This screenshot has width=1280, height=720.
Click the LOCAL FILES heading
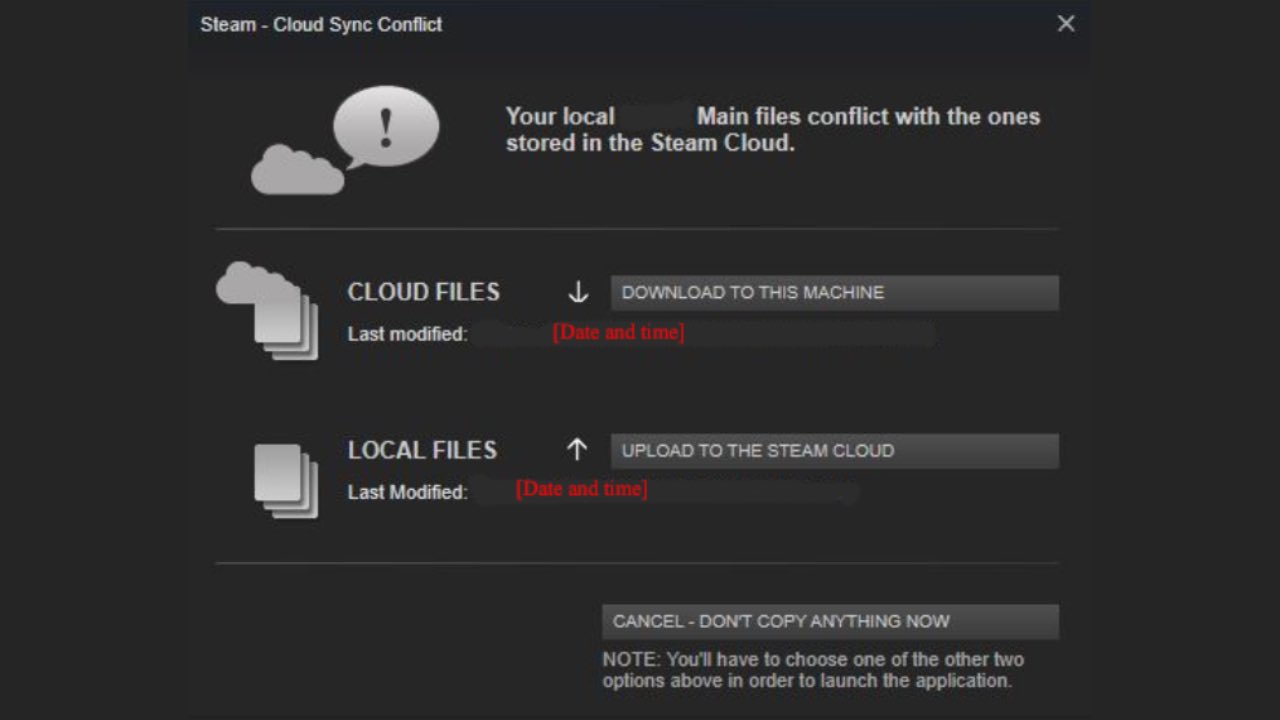(422, 450)
